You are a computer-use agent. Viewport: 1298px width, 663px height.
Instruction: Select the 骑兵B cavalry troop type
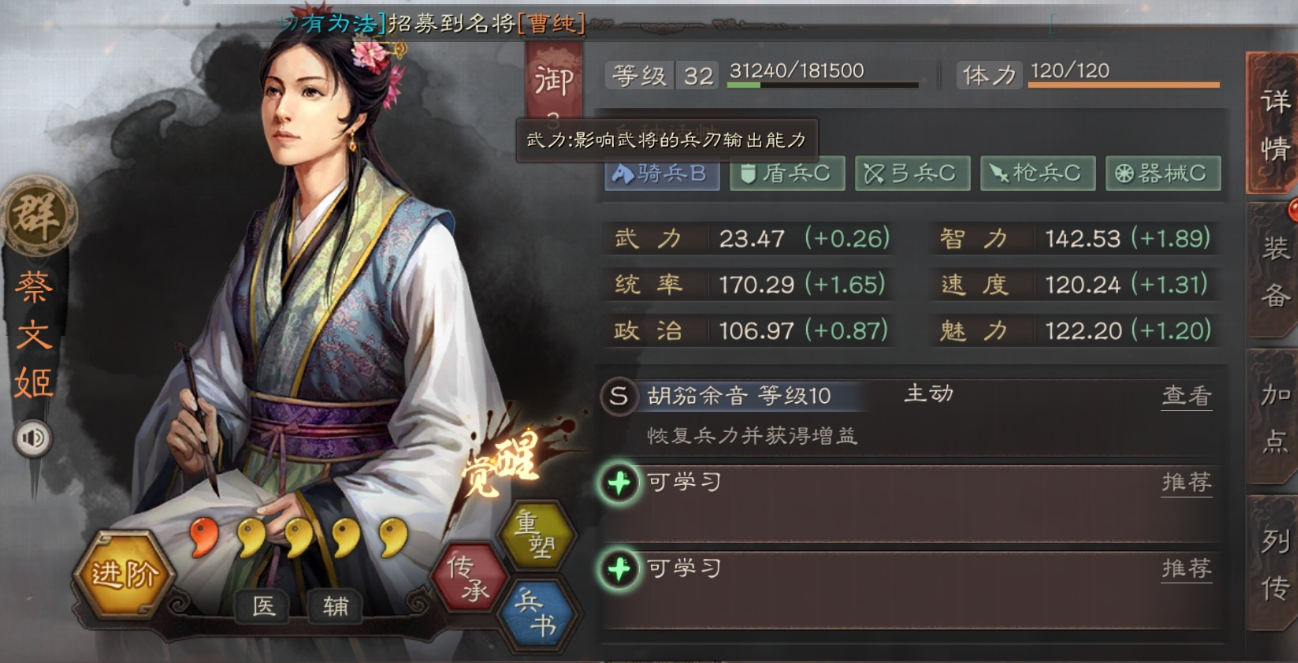661,173
